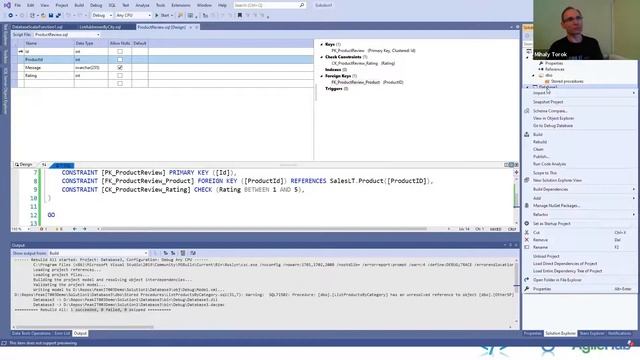
Task: Click the Open Folder arrow icon
Action: [527, 280]
